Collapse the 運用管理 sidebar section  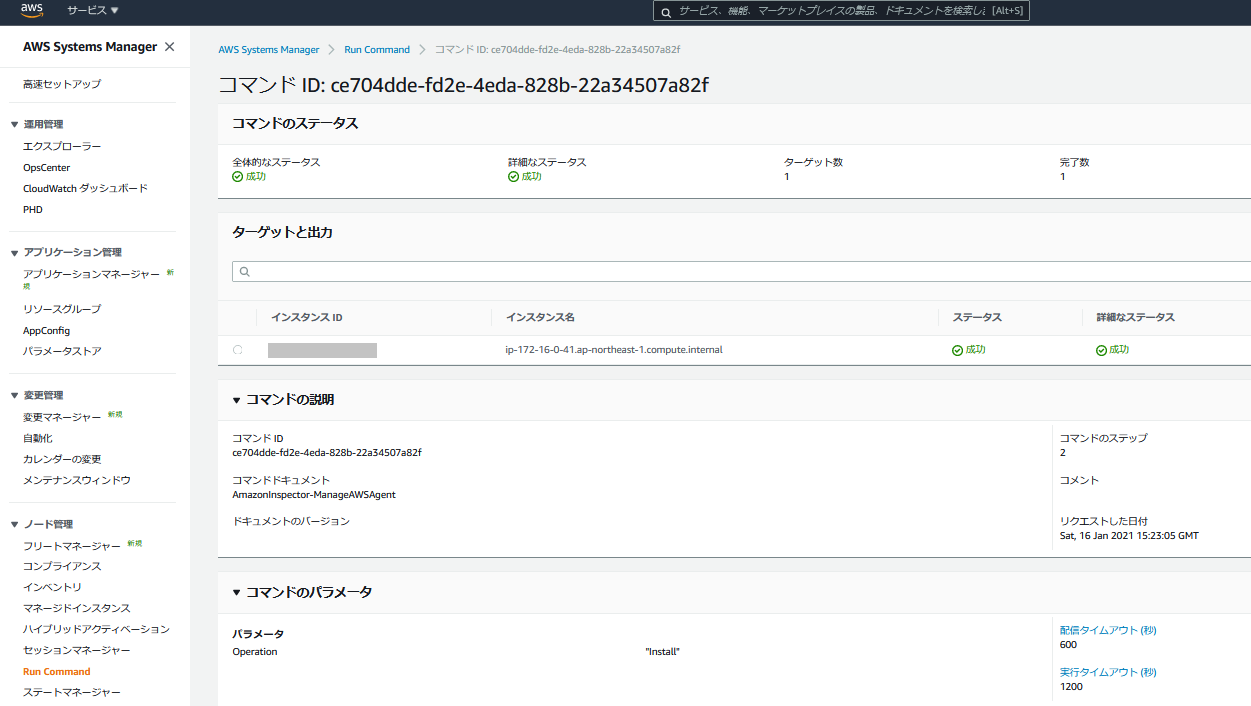14,124
